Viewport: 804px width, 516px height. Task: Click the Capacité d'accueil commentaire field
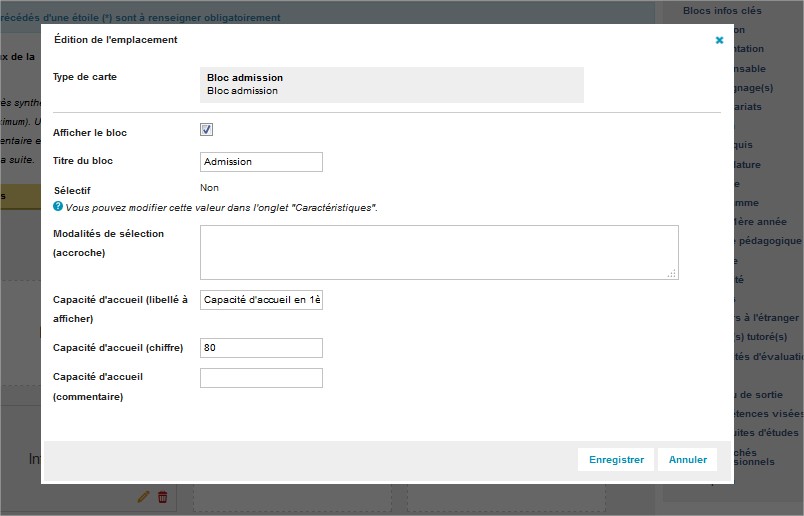tap(261, 378)
